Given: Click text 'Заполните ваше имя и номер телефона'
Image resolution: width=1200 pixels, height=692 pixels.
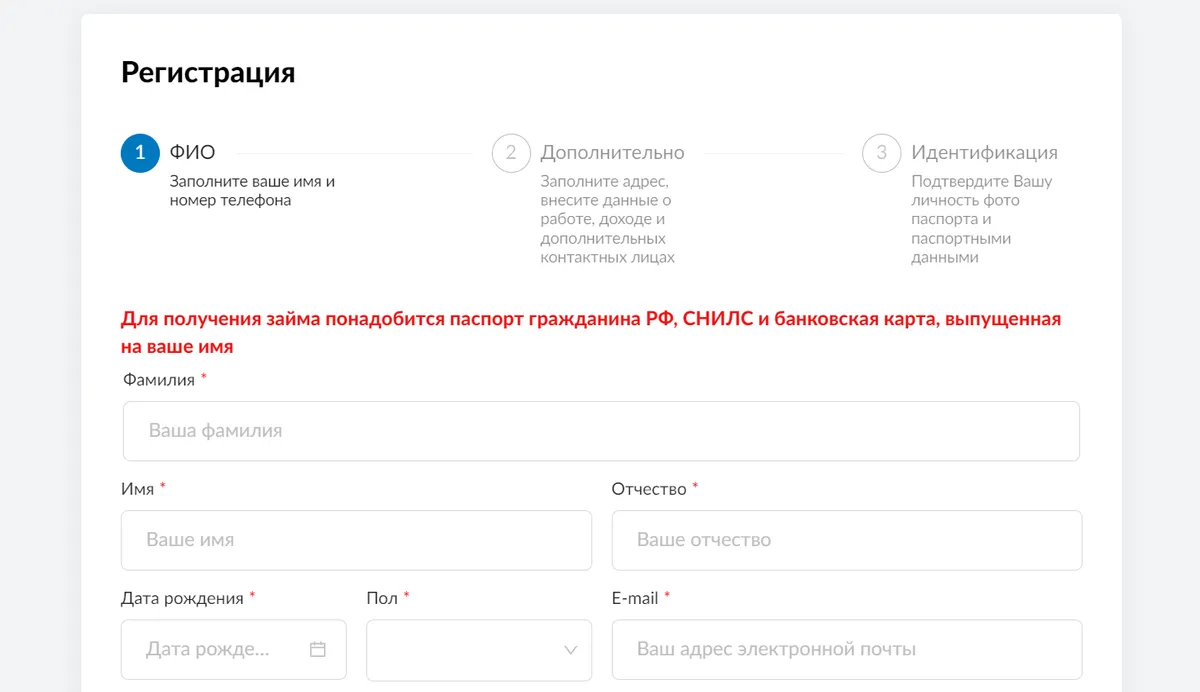Looking at the screenshot, I should coord(252,191).
